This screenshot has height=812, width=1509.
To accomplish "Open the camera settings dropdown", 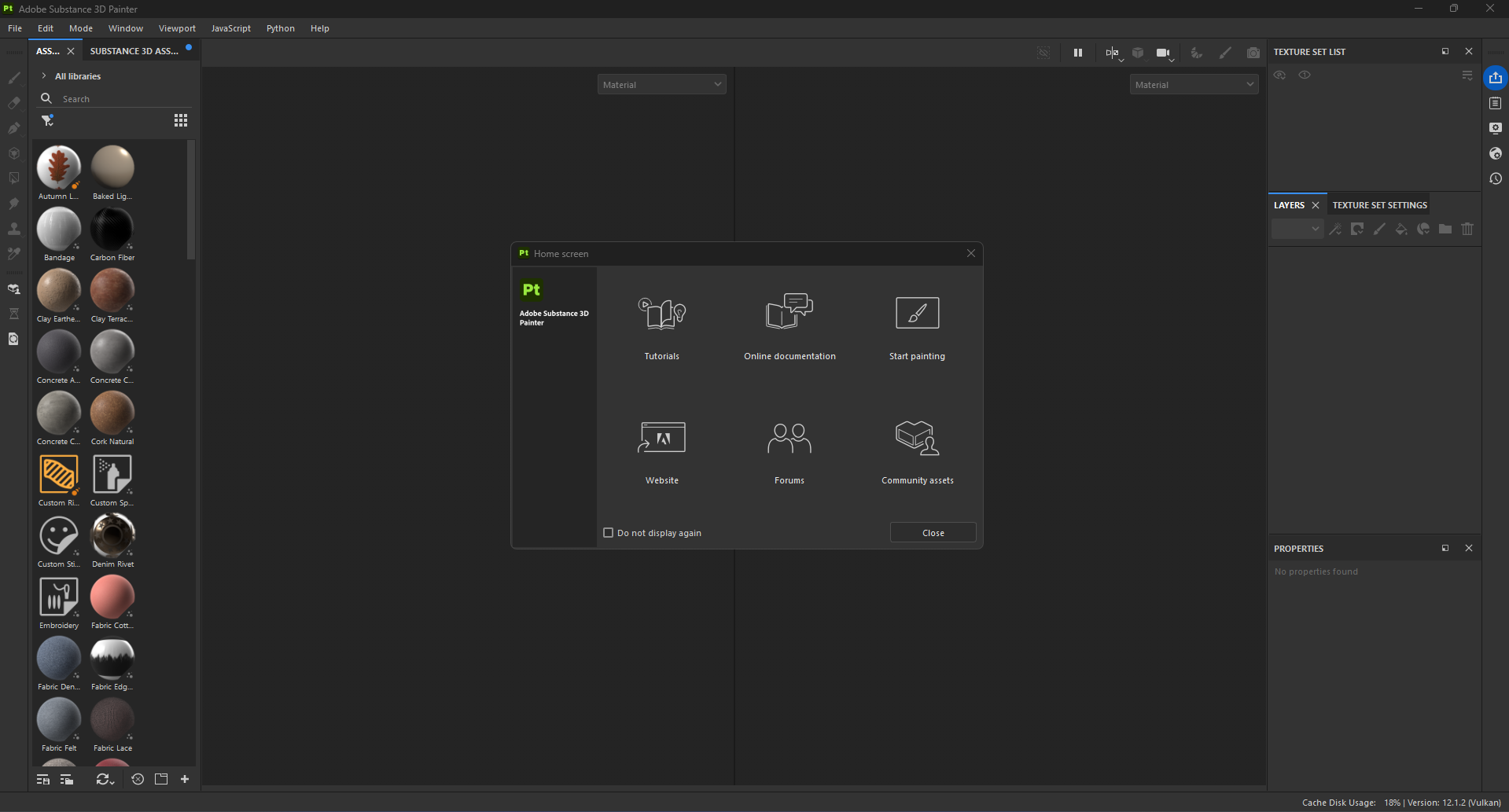I will (1165, 53).
